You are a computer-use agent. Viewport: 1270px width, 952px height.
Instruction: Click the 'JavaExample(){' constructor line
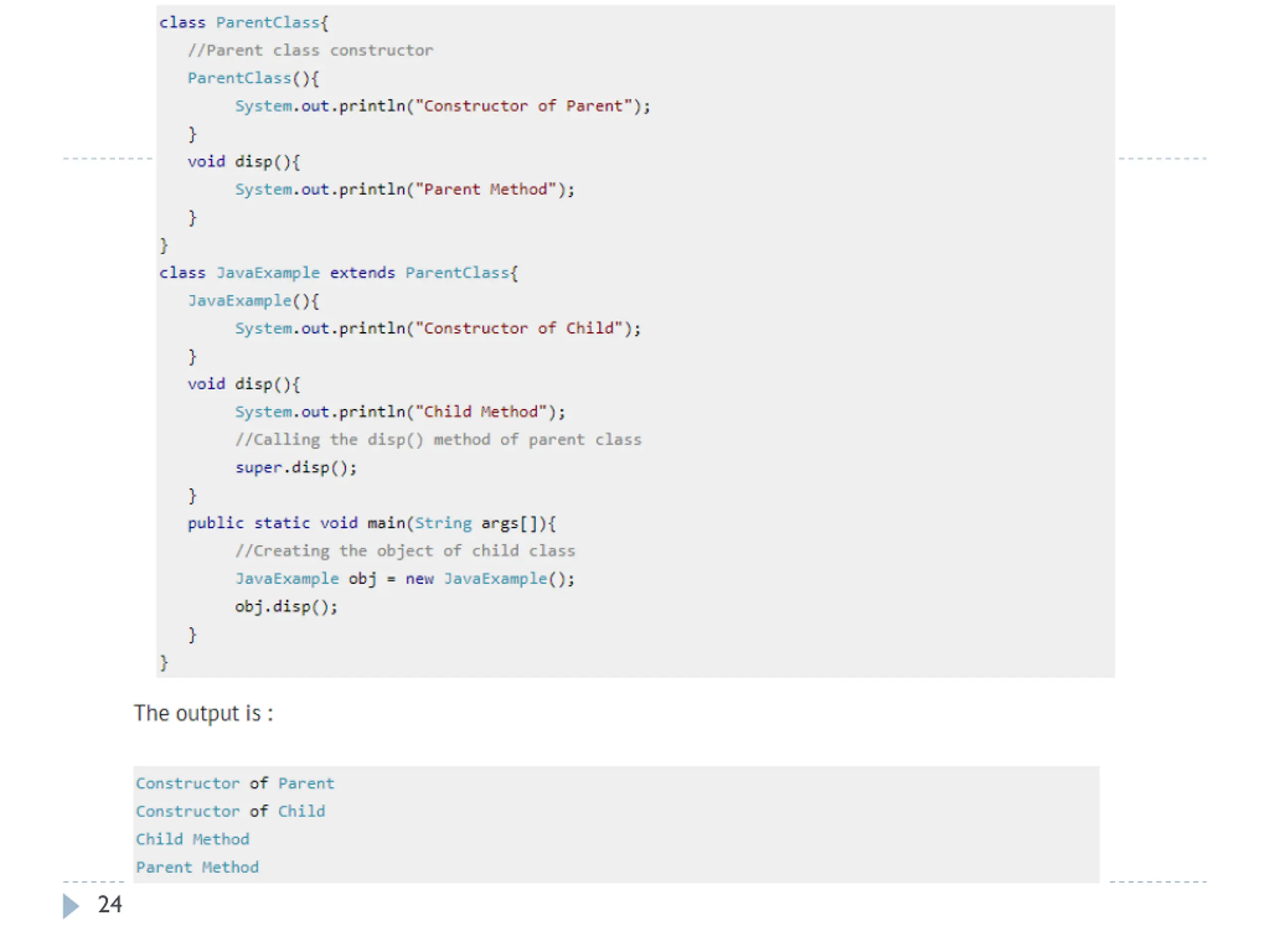tap(253, 300)
